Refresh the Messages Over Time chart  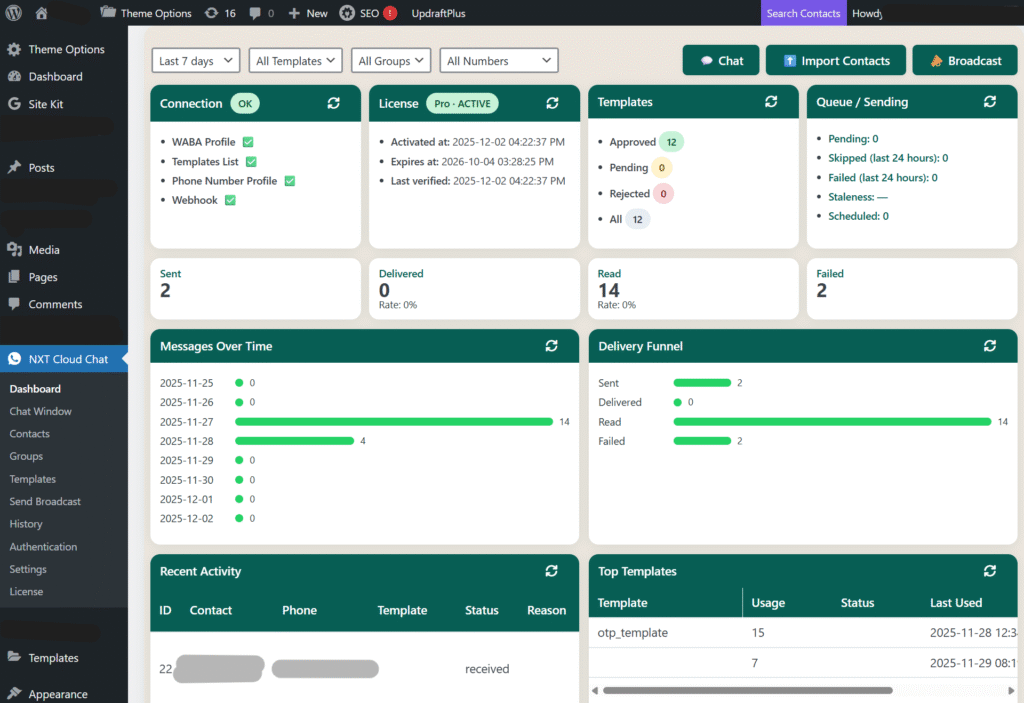coord(552,346)
